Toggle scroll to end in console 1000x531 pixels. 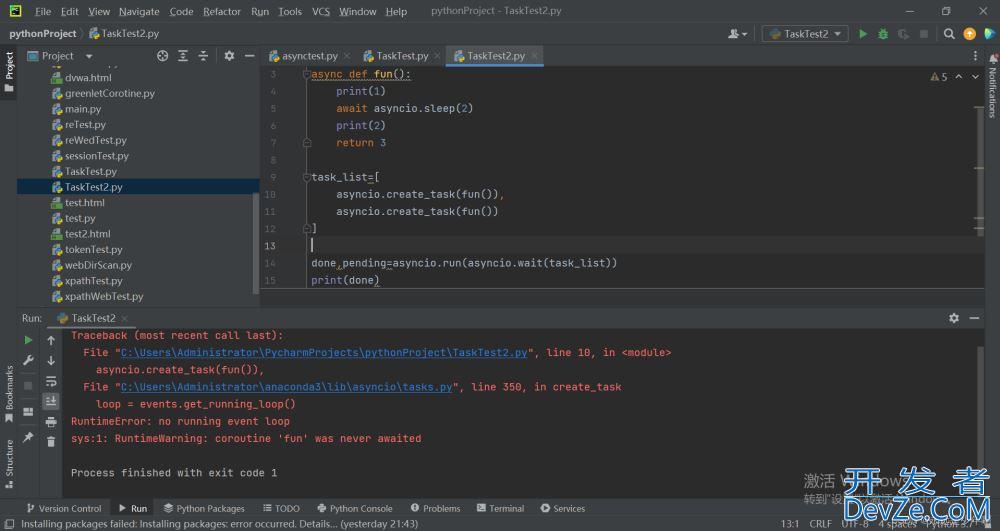click(51, 401)
